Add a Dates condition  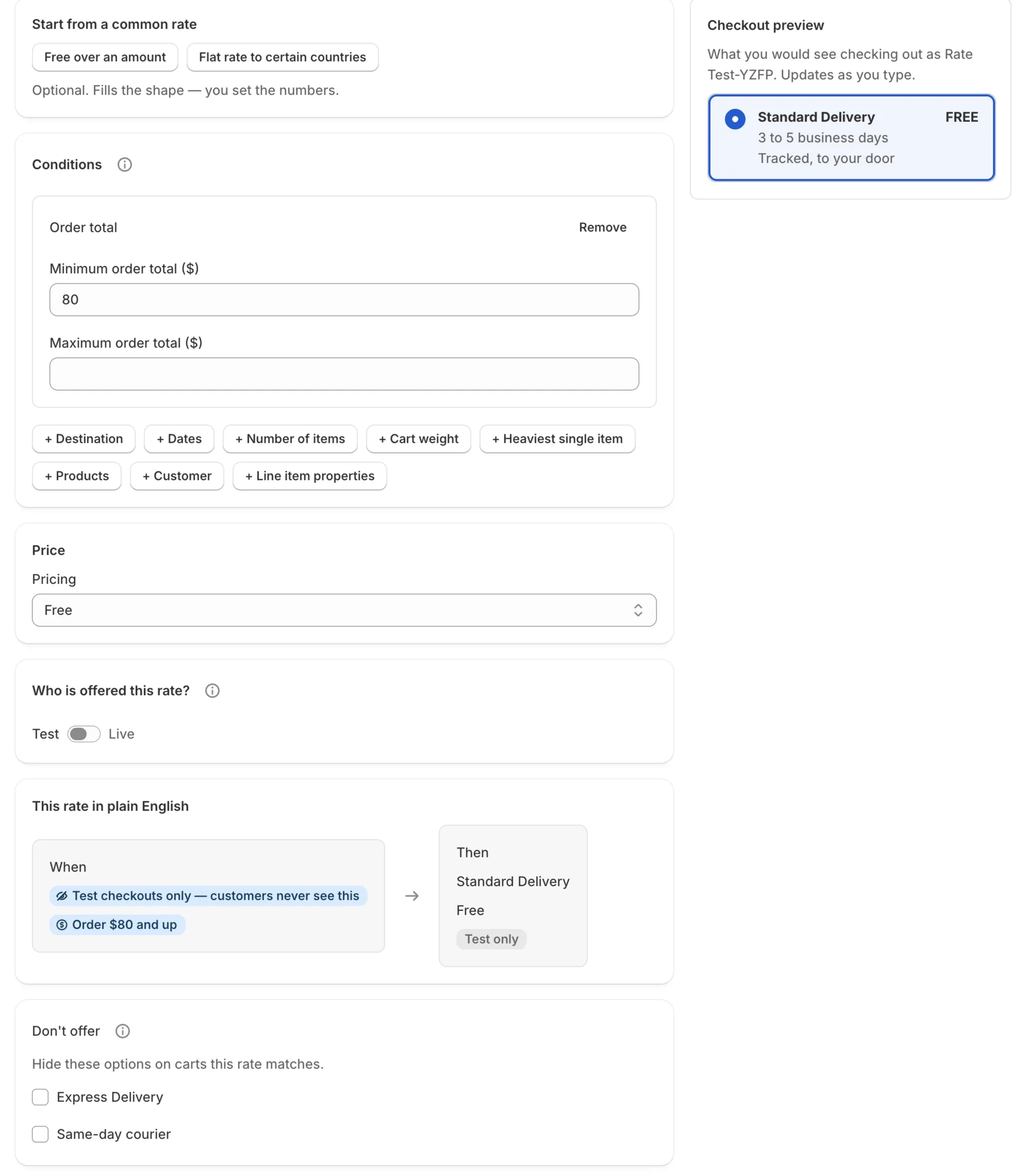coord(179,439)
